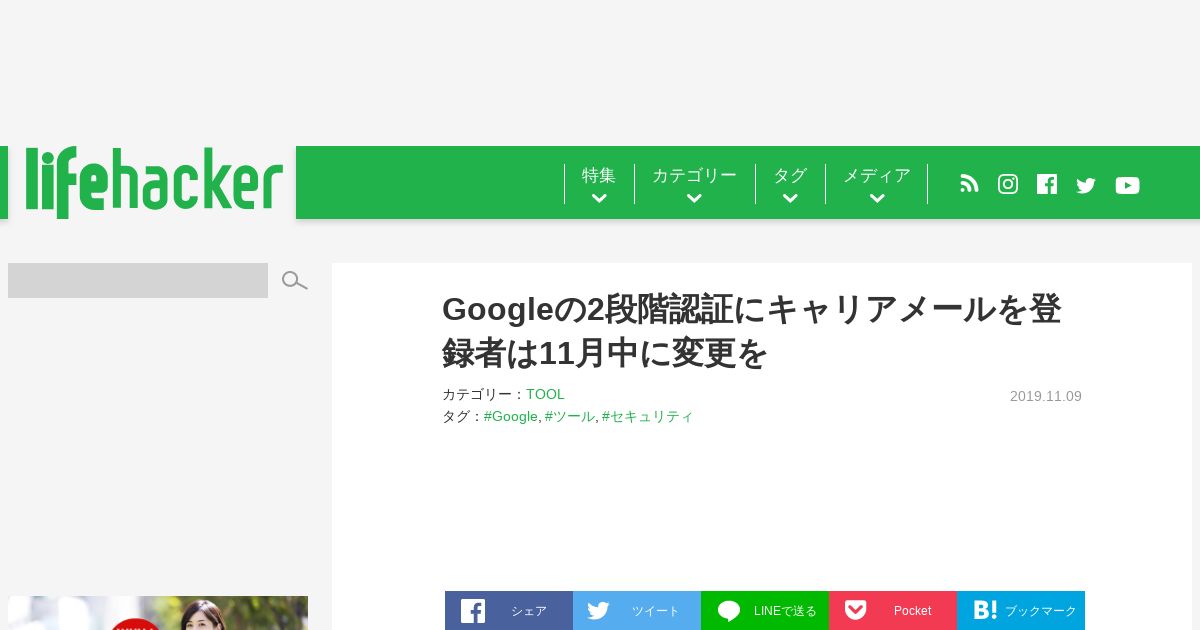Open the Twitter icon in header

1086,185
